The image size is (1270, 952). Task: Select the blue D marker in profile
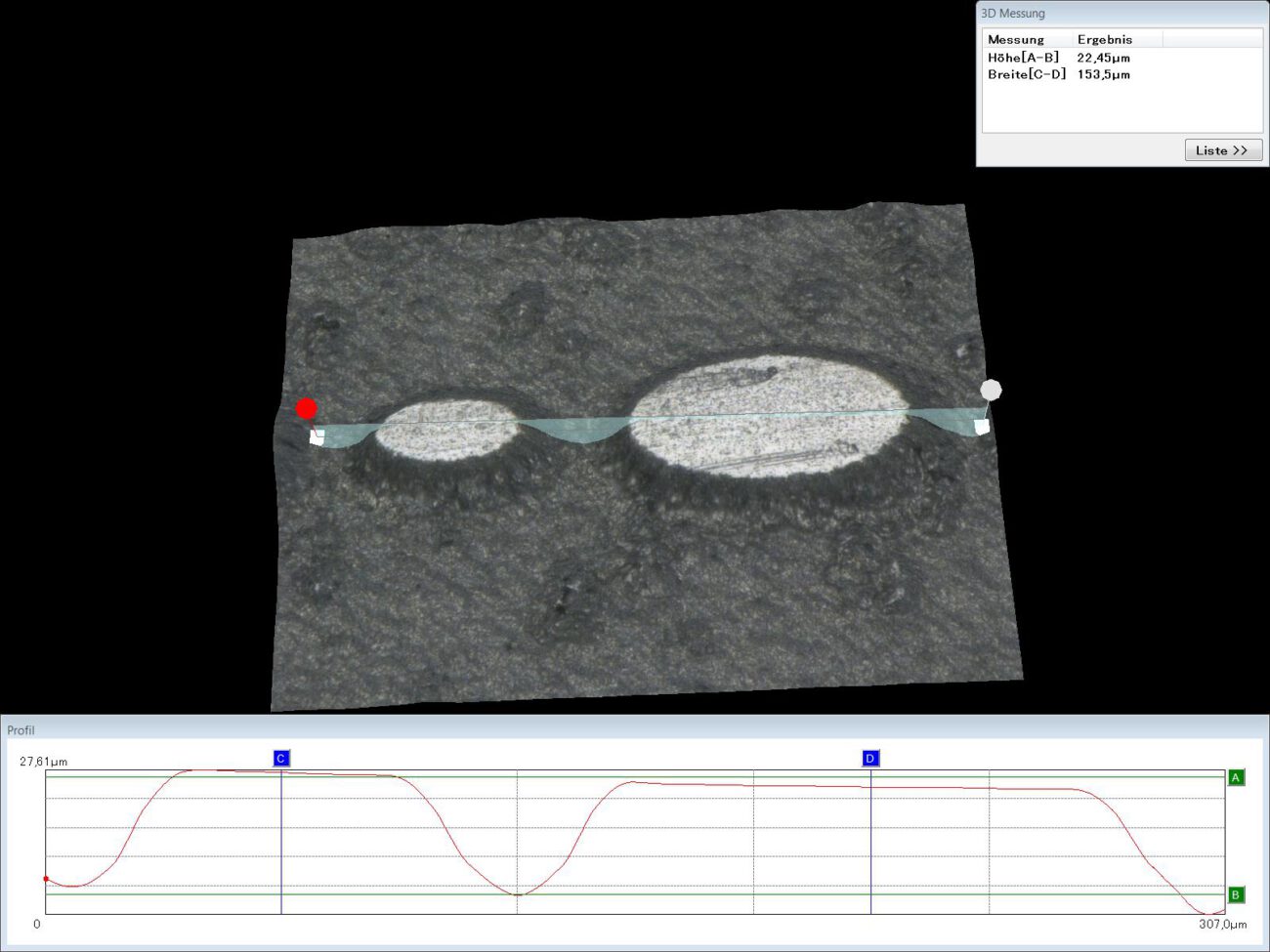pos(870,759)
